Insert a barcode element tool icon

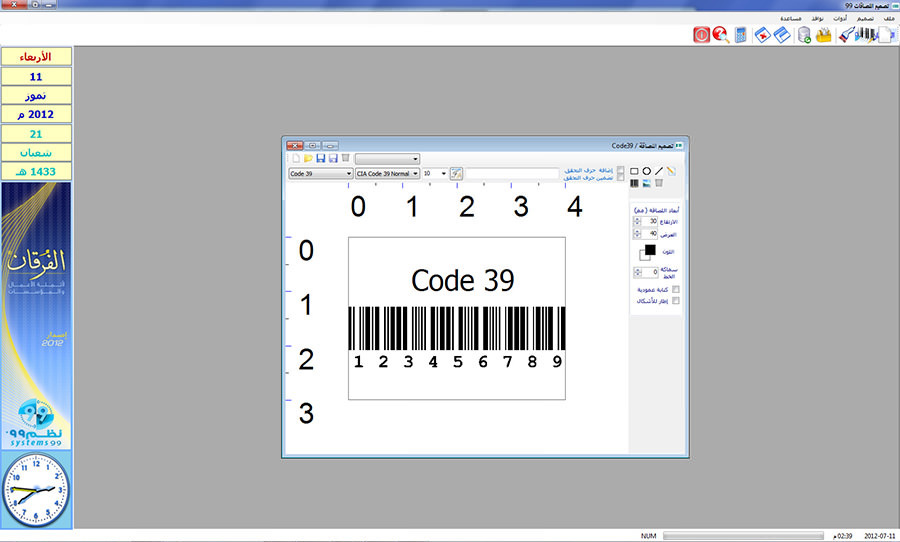coord(634,183)
